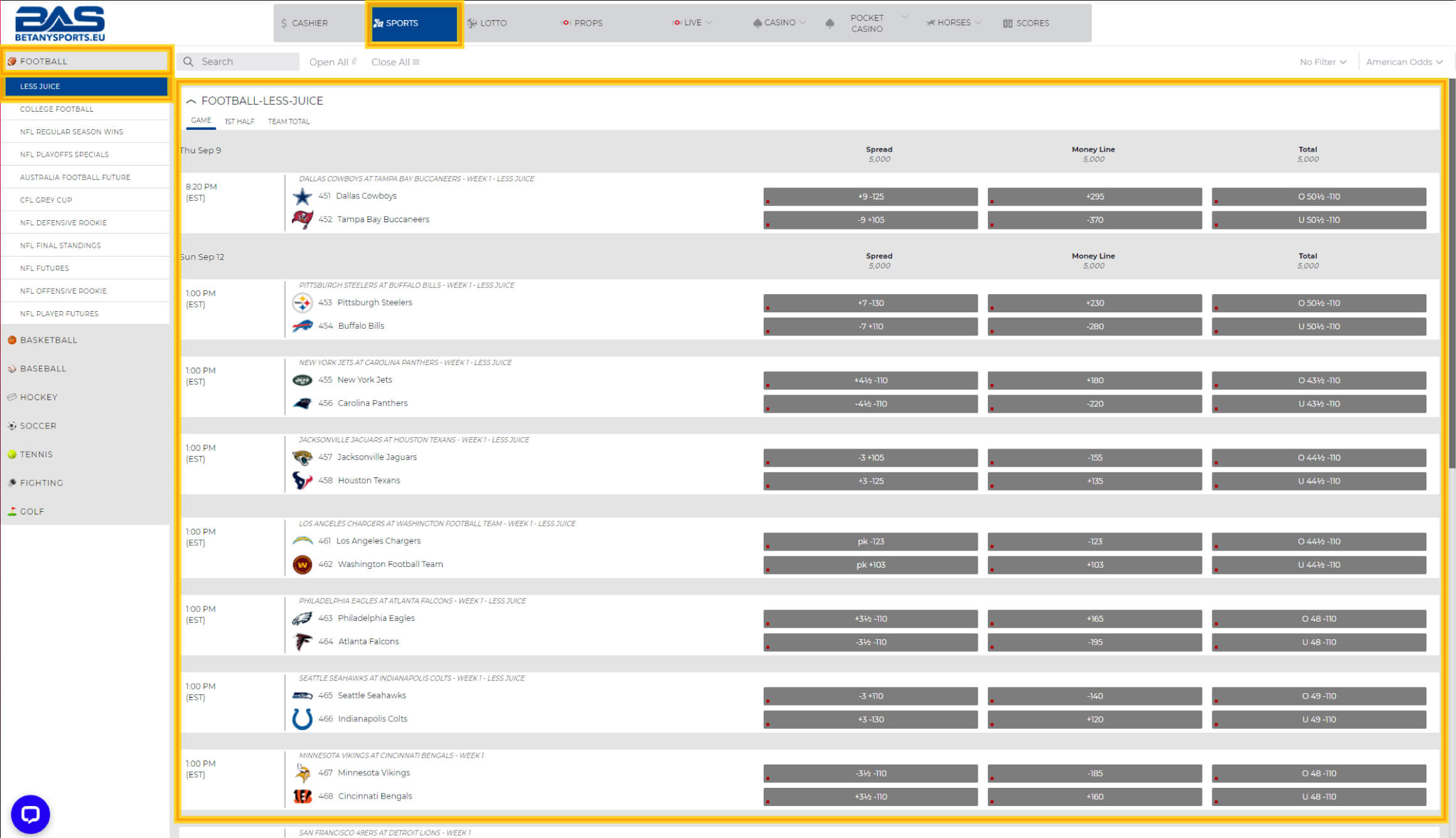1456x838 pixels.
Task: Open All football games expander
Action: [334, 61]
